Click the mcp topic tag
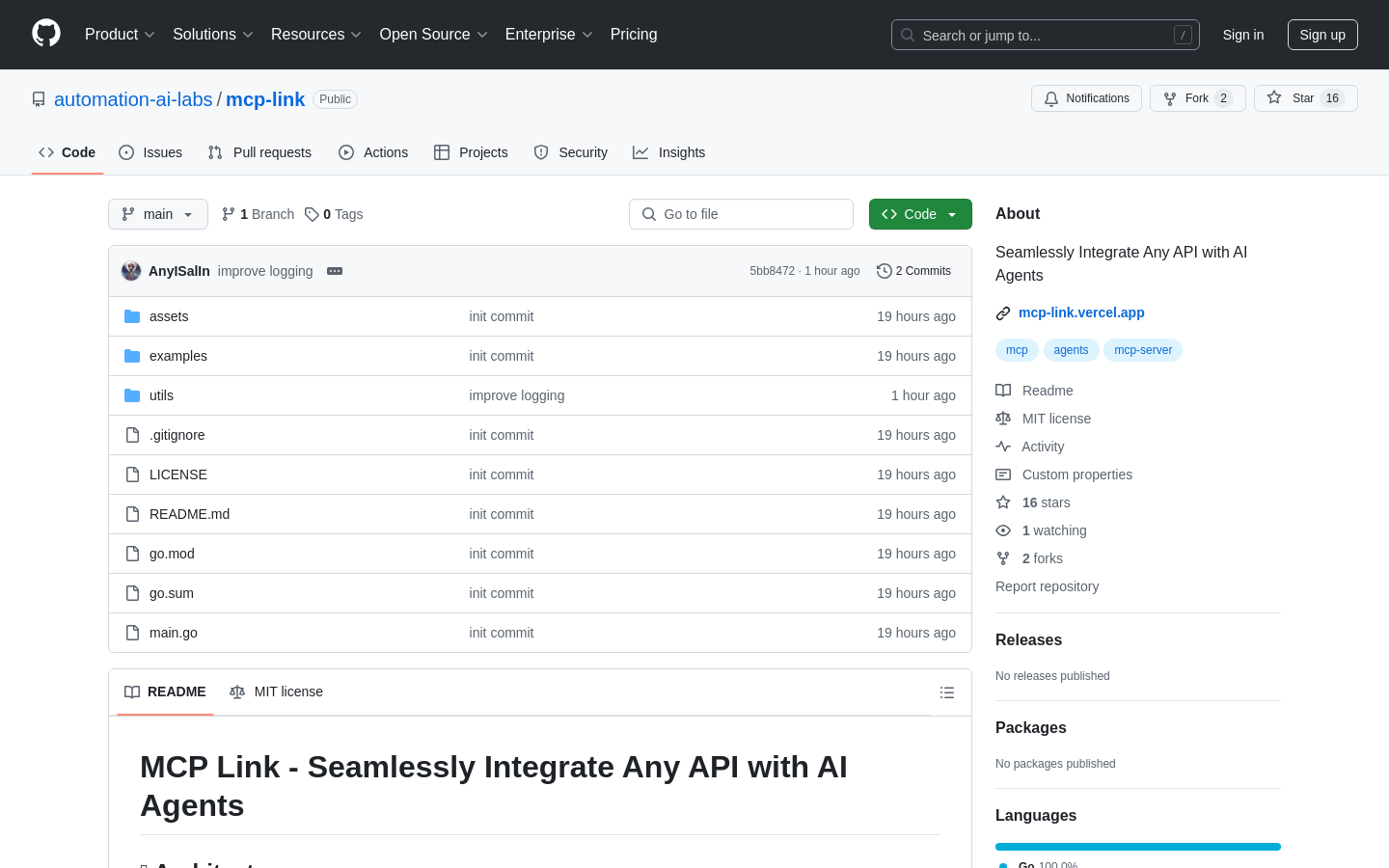The image size is (1389, 868). [x=1017, y=350]
